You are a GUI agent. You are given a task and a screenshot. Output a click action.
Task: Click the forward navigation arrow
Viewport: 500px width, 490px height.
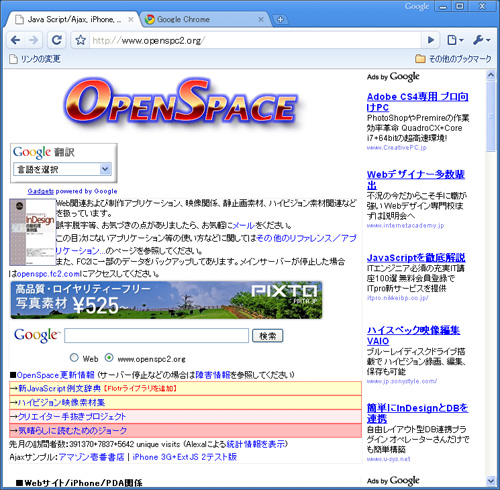click(34, 40)
